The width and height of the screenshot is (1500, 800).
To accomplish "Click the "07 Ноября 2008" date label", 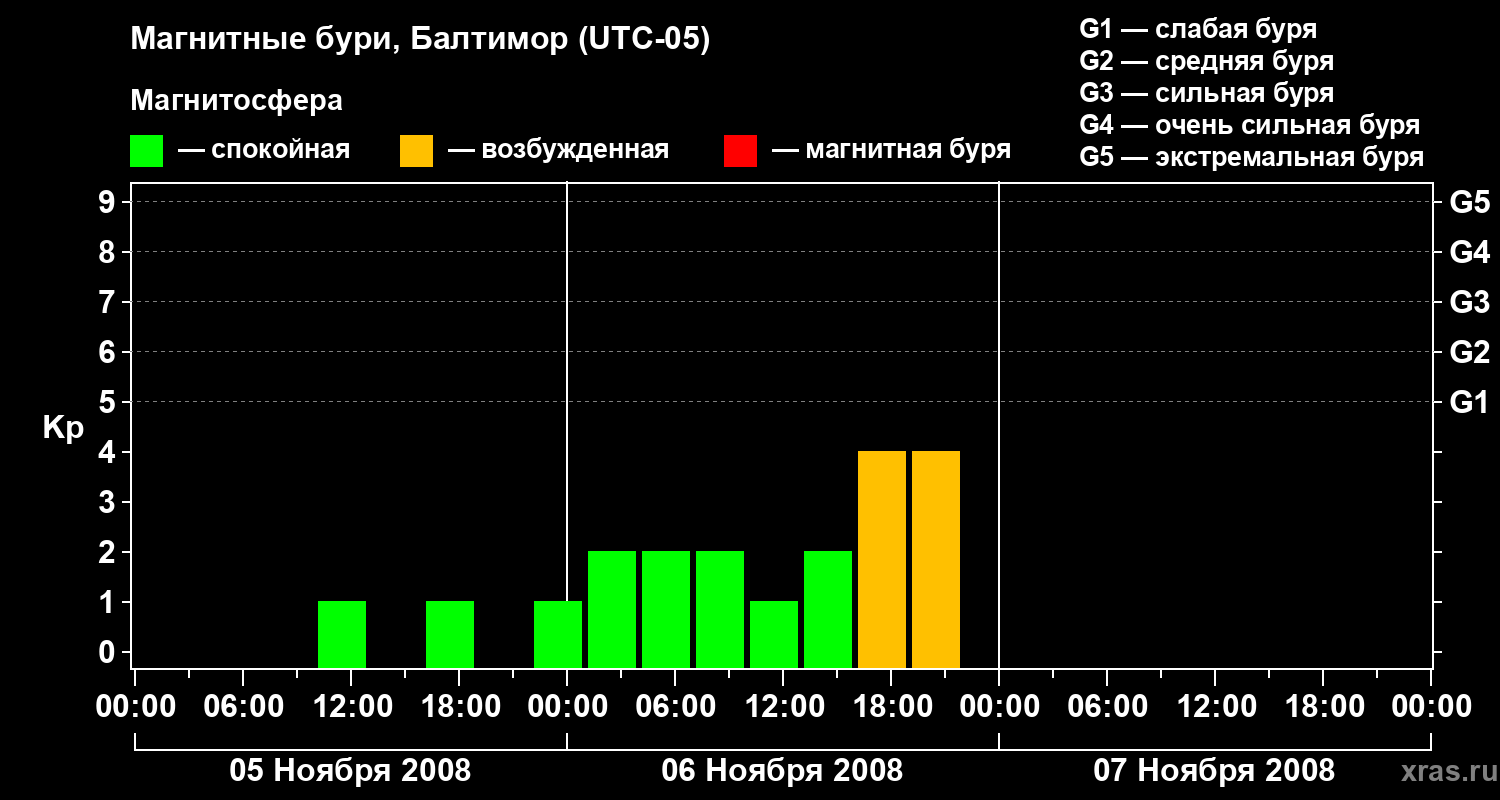I will click(x=1214, y=770).
